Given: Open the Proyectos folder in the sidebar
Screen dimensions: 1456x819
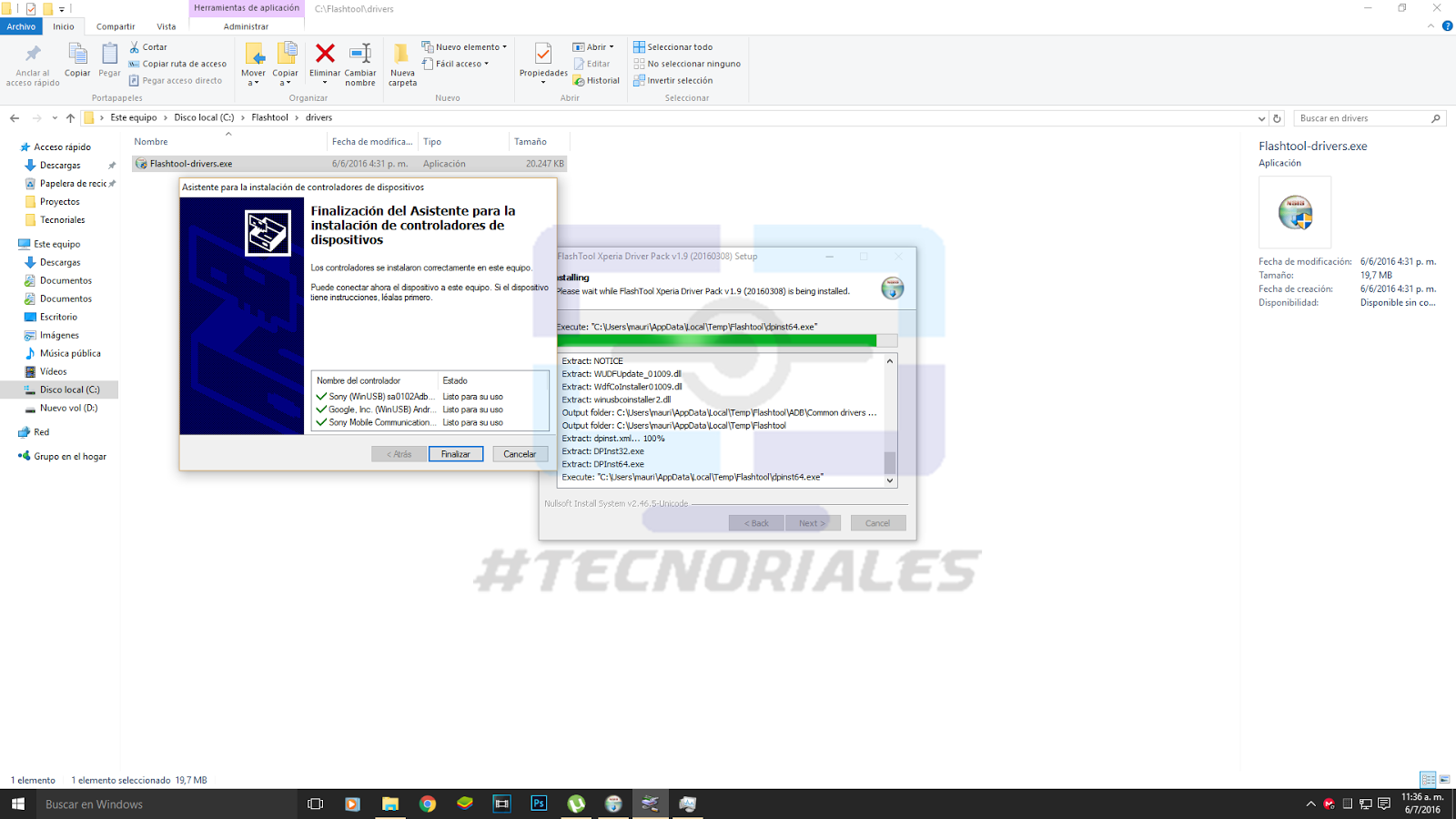Looking at the screenshot, I should pyautogui.click(x=59, y=202).
